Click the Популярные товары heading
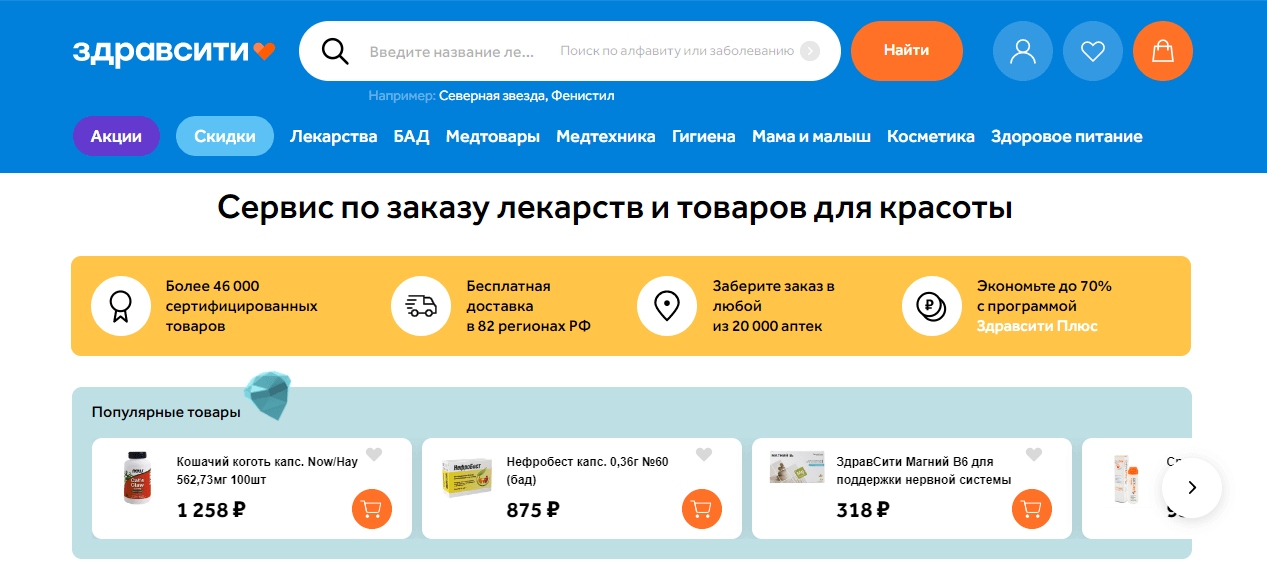This screenshot has height=565, width=1267. tap(166, 412)
